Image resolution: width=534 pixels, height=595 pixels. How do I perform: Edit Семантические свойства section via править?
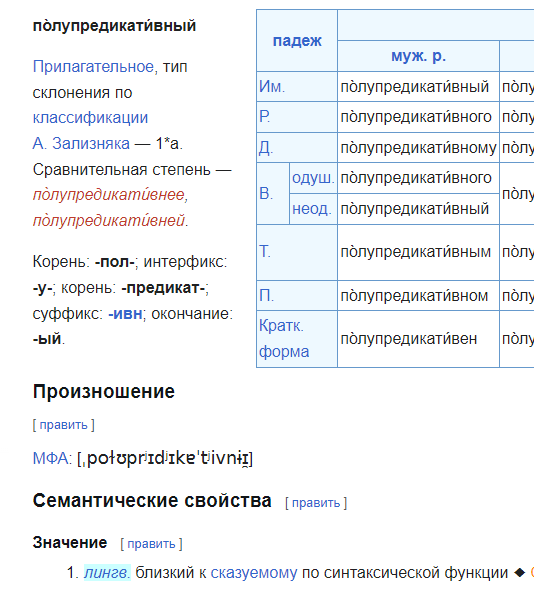coord(316,503)
